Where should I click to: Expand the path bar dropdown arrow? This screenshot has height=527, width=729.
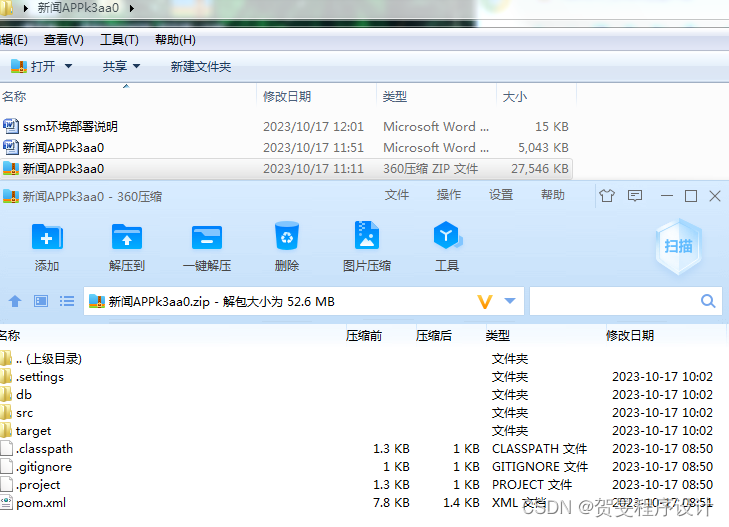(510, 301)
